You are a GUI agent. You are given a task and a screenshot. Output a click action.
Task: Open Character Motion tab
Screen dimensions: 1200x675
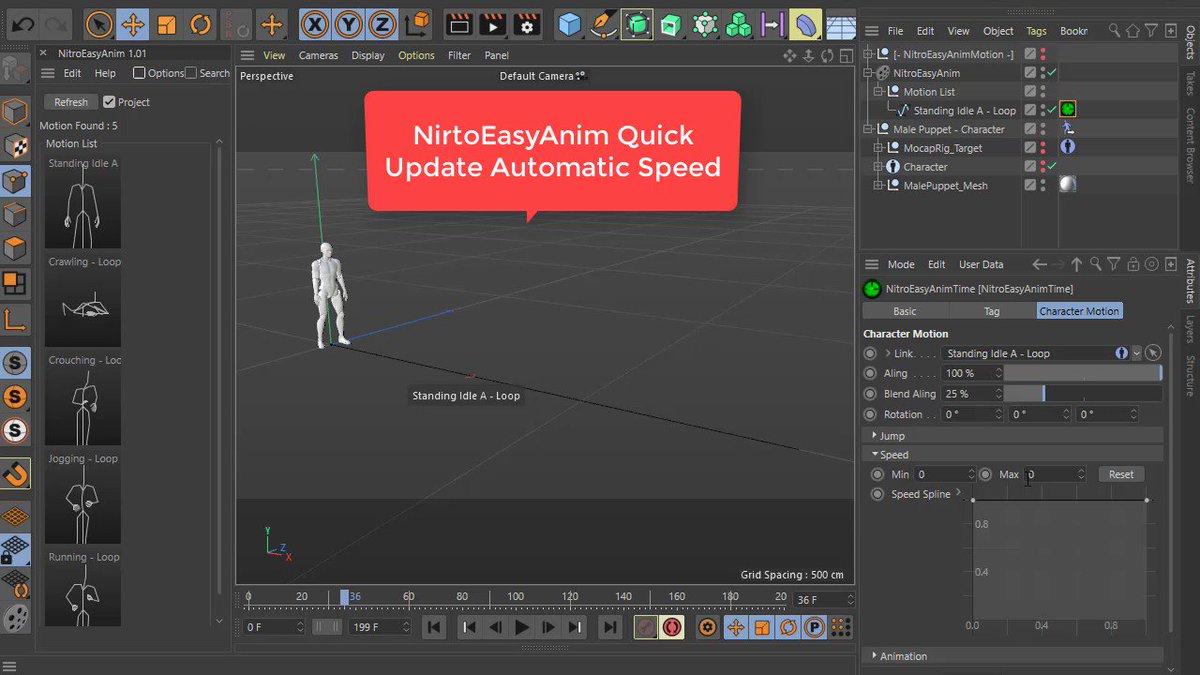point(1079,311)
